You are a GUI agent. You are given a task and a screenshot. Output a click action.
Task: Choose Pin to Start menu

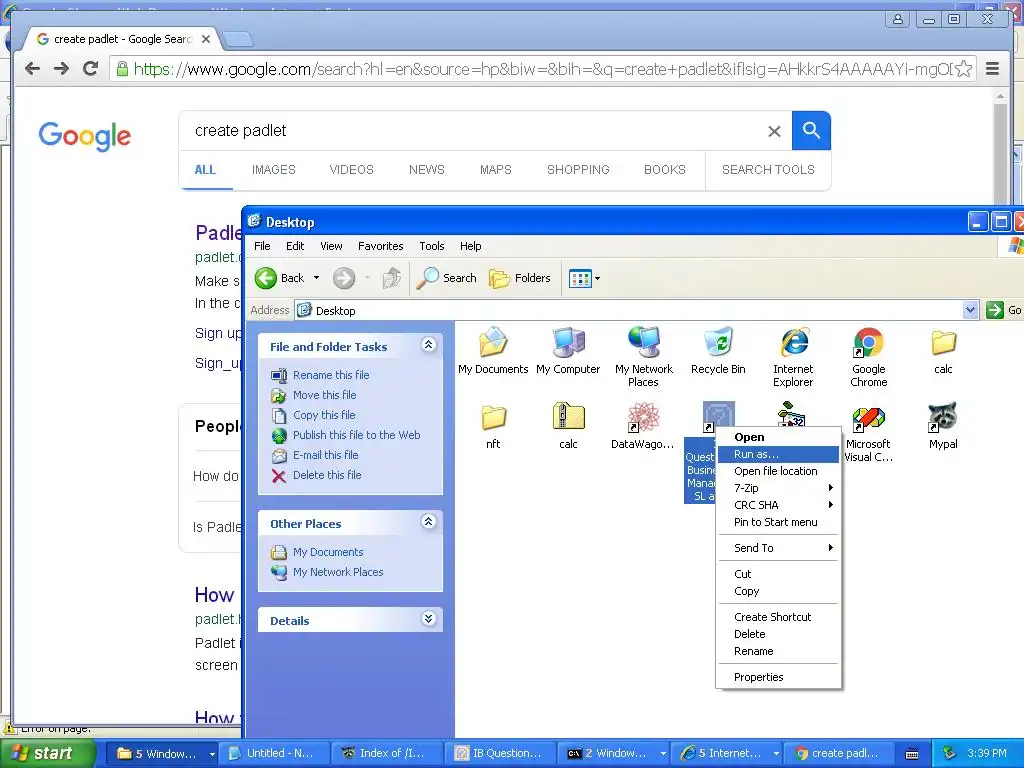click(778, 522)
